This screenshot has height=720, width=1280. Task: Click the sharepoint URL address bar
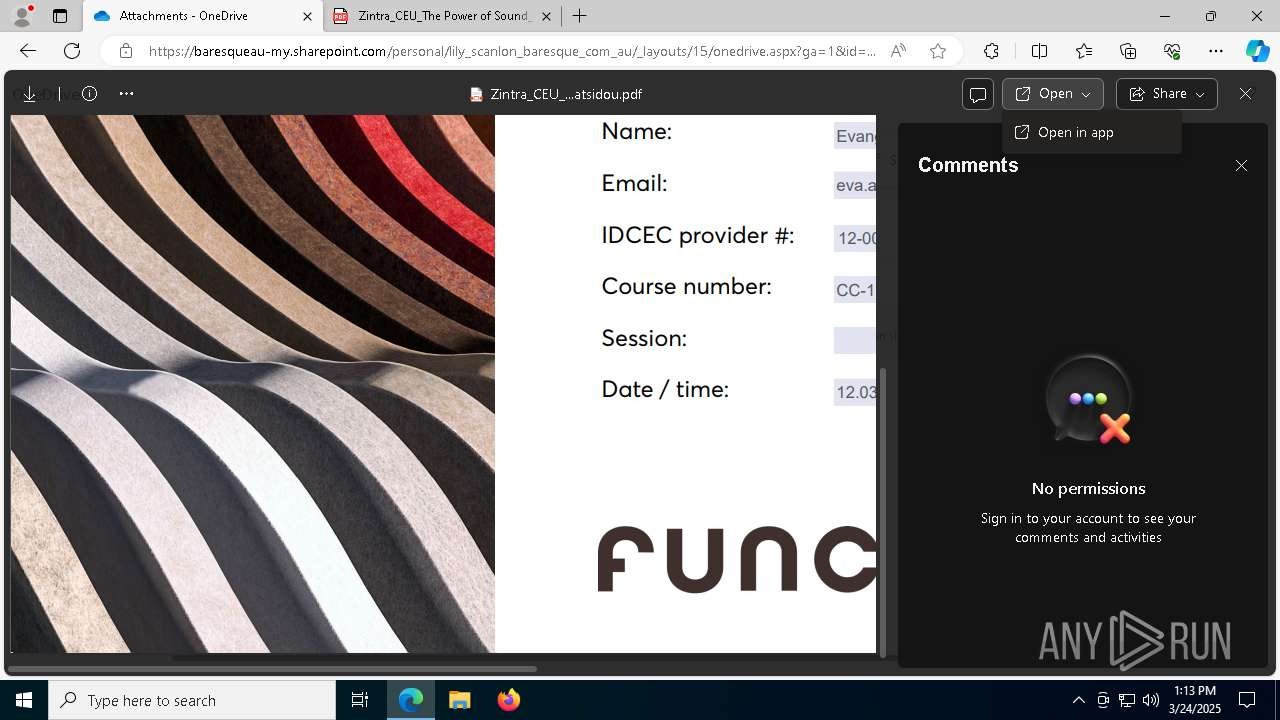(x=512, y=51)
